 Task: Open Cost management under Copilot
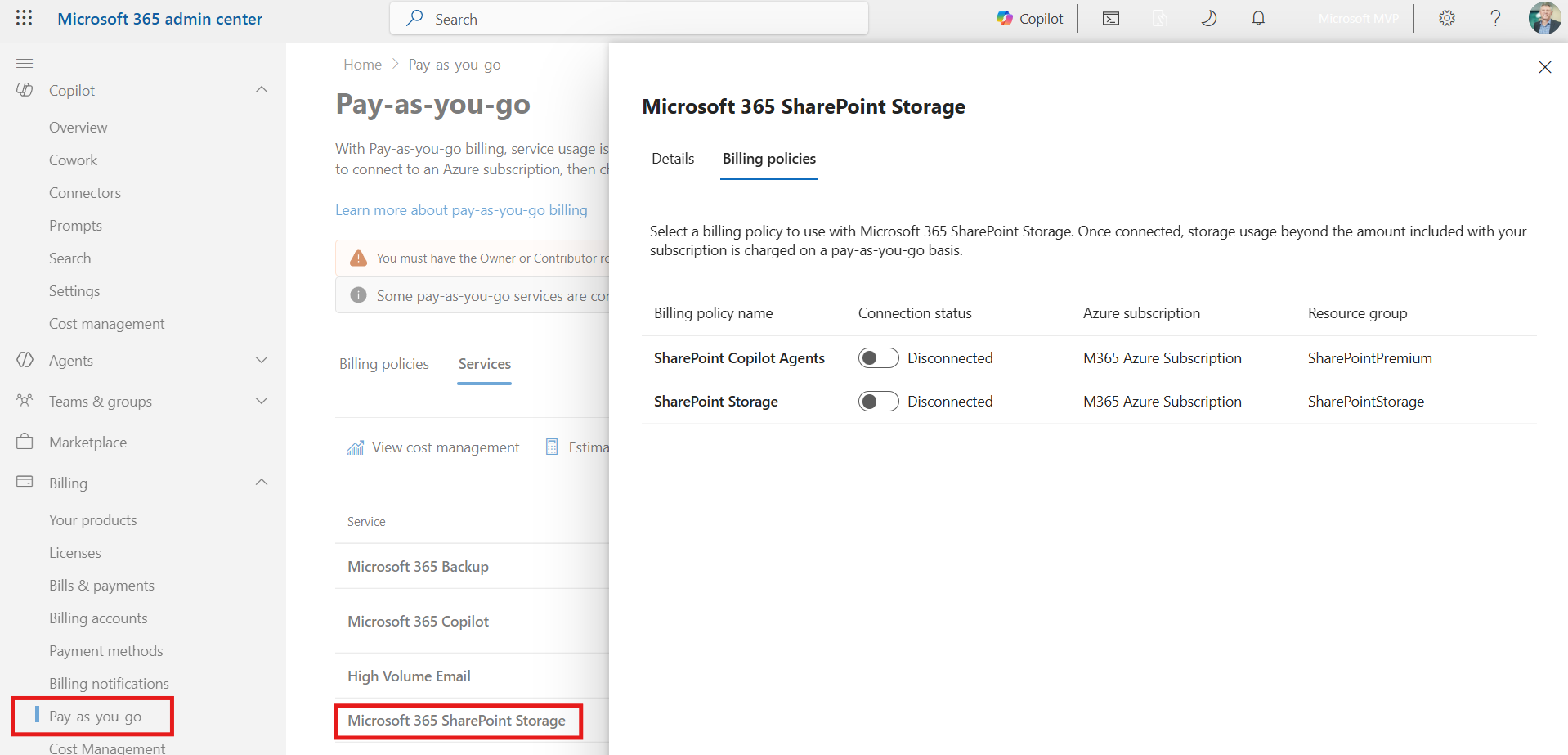point(107,324)
